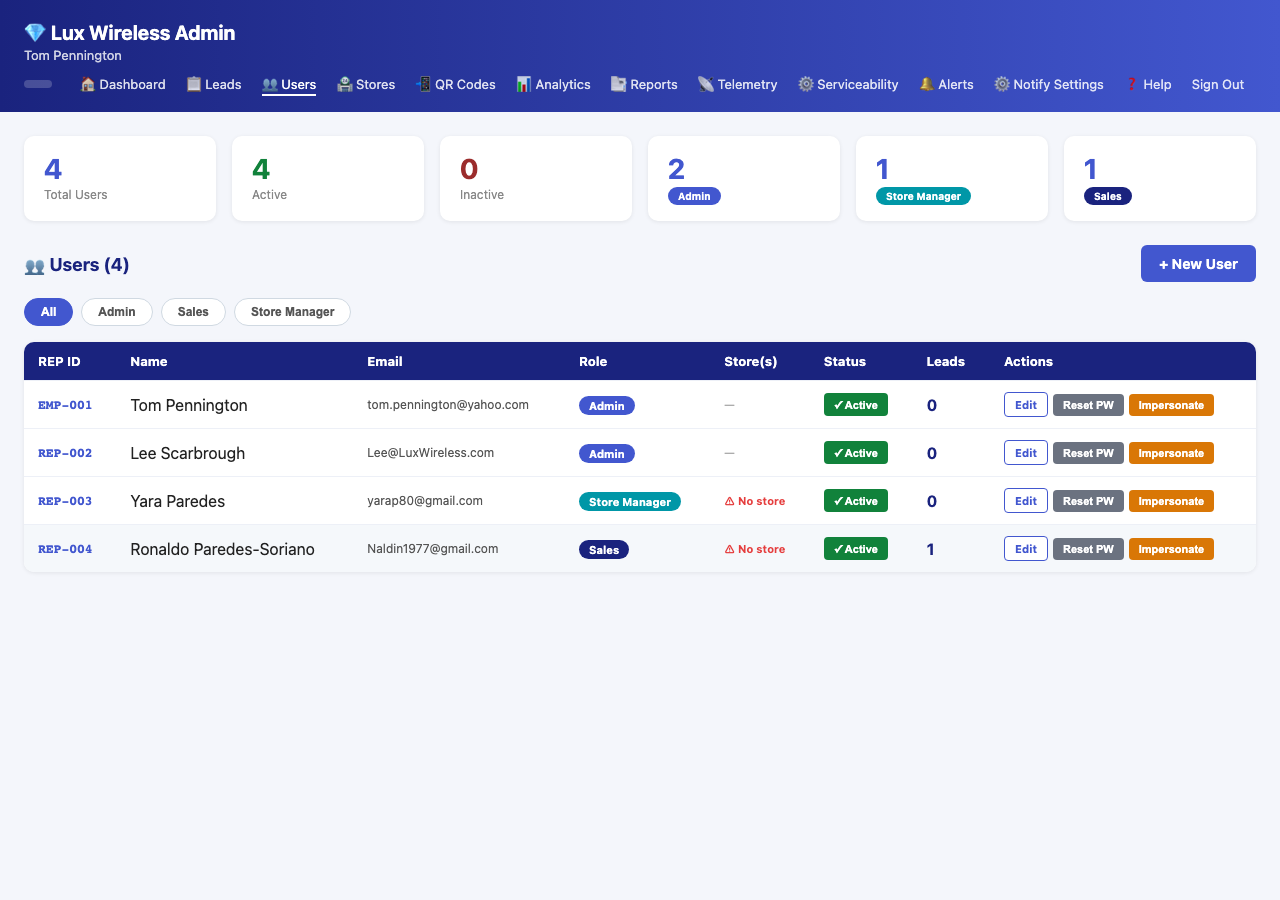Edit Yara Paredes's user record
This screenshot has width=1280, height=900.
click(1026, 501)
